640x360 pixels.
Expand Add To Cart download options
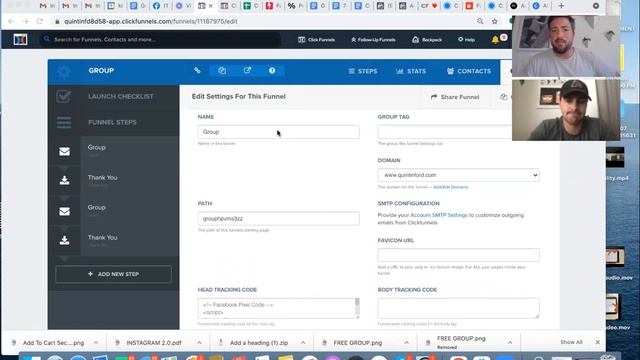point(96,343)
